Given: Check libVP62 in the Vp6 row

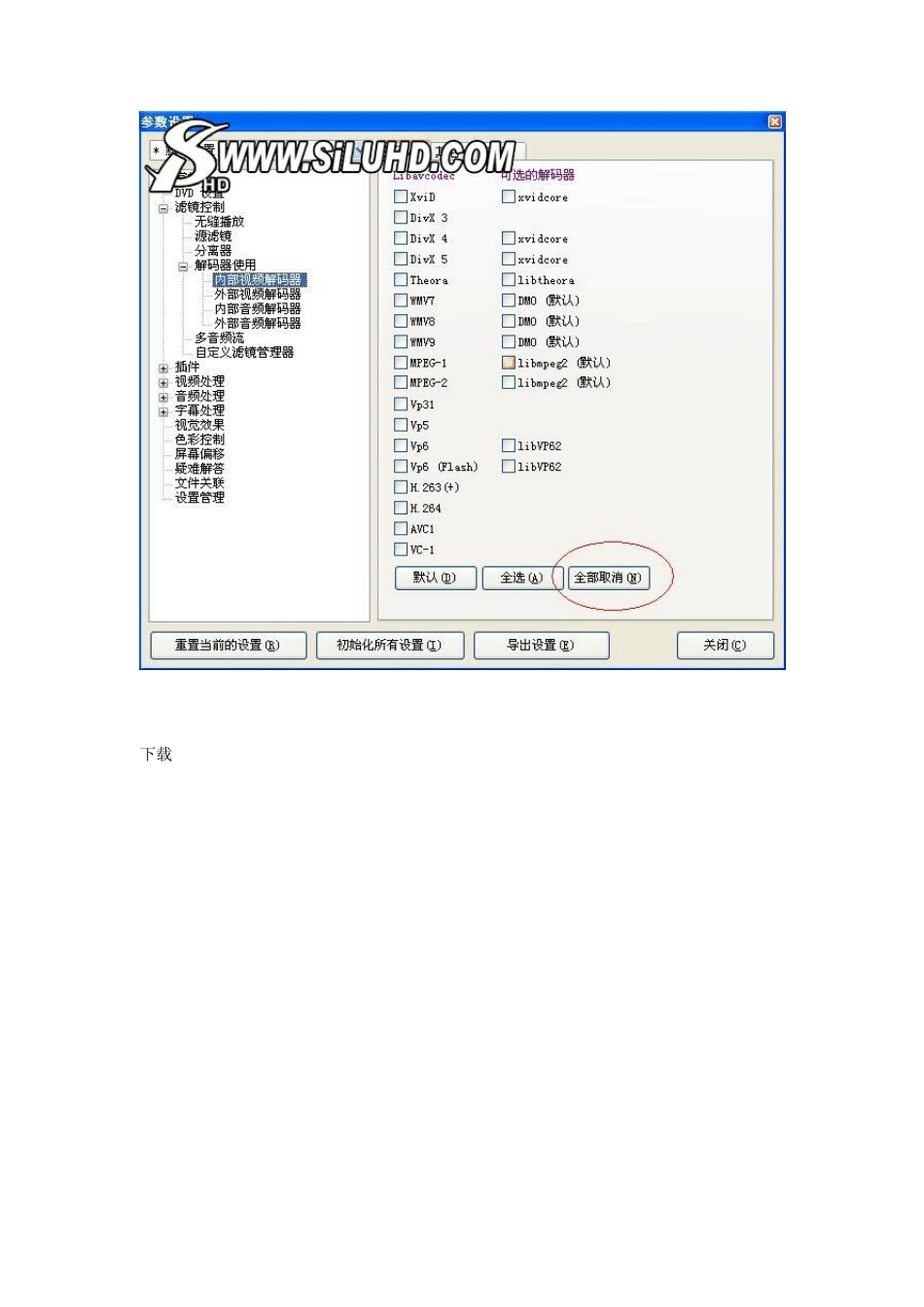Looking at the screenshot, I should (x=509, y=445).
